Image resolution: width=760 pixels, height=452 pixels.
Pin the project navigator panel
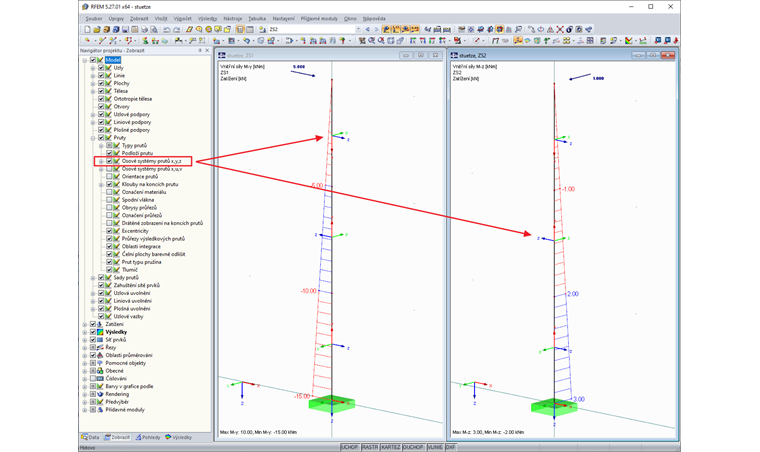(200, 50)
